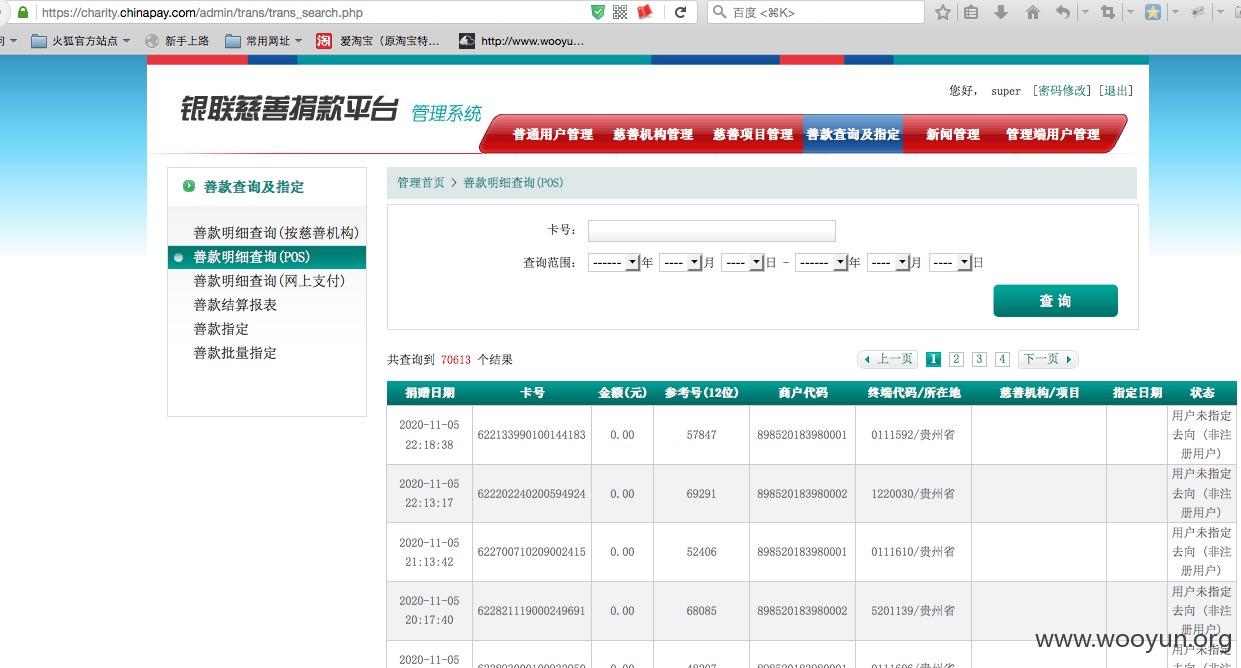Viewport: 1241px width, 668px height.
Task: Go to results page 3
Action: coord(979,359)
